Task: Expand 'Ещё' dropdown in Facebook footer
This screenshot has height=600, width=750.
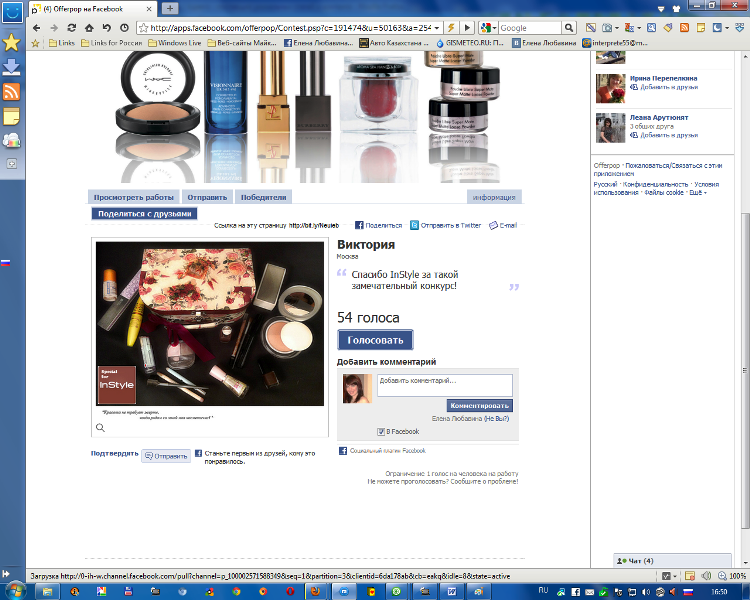Action: [x=698, y=192]
